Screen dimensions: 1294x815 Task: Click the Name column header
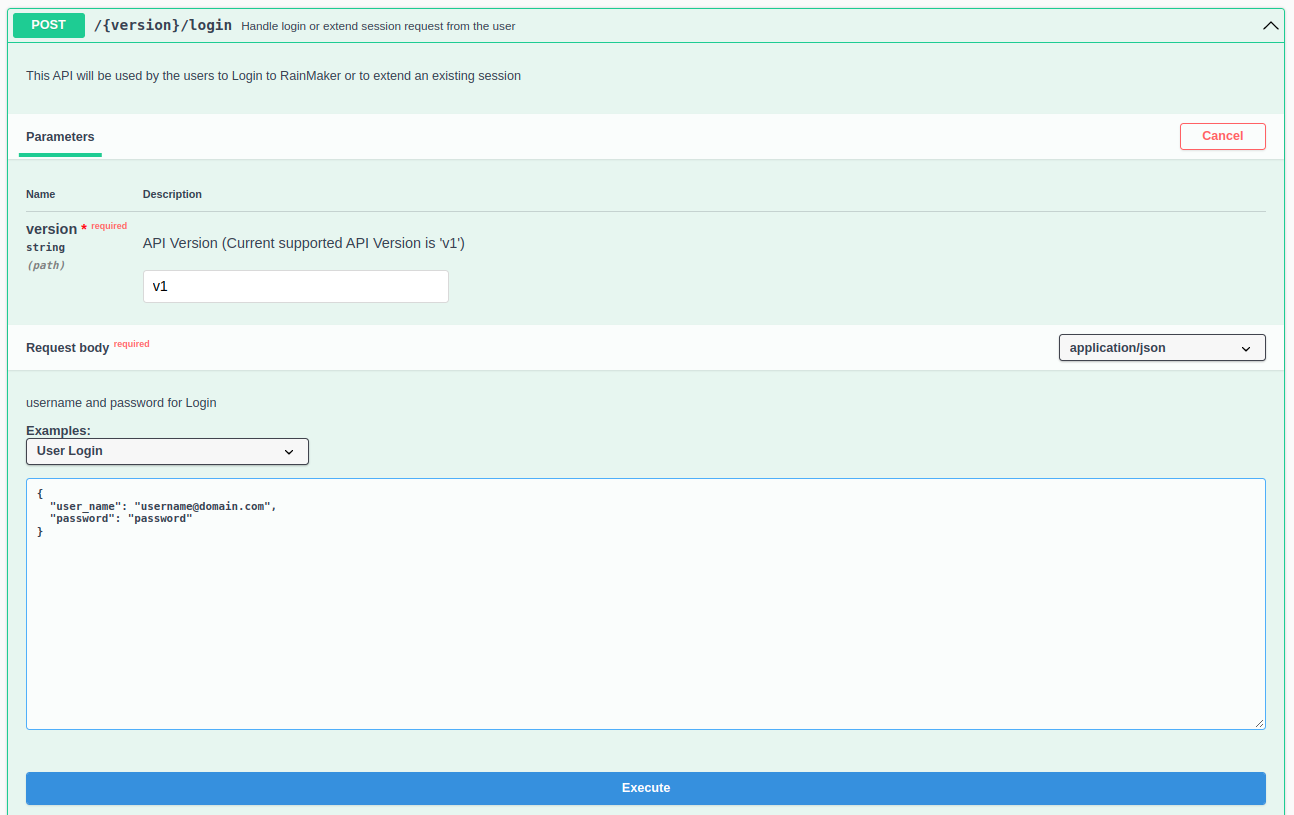tap(40, 194)
